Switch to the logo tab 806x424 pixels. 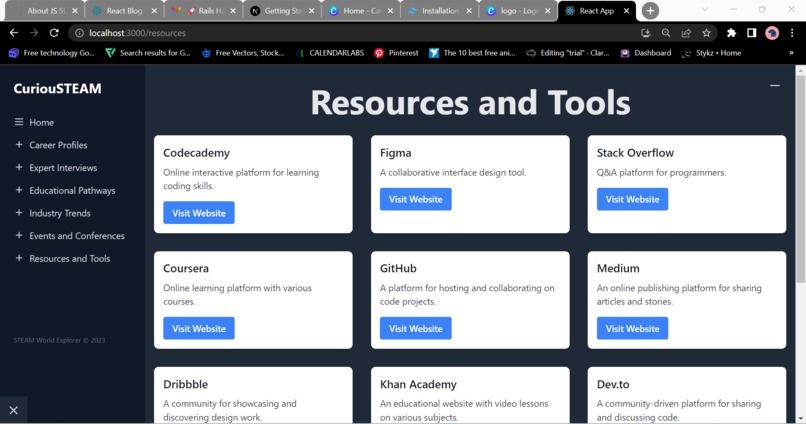518,11
